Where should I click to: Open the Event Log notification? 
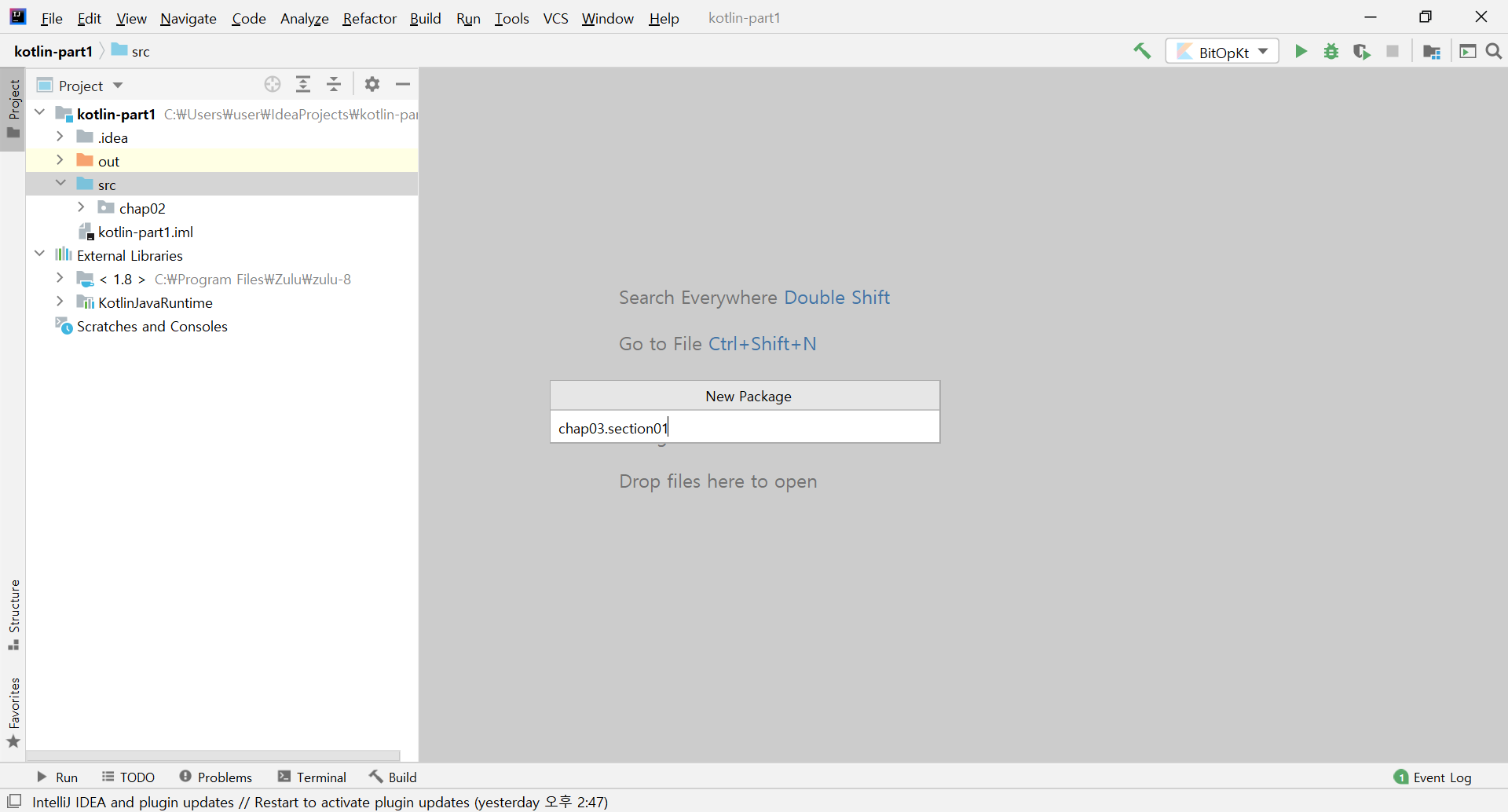point(1433,777)
